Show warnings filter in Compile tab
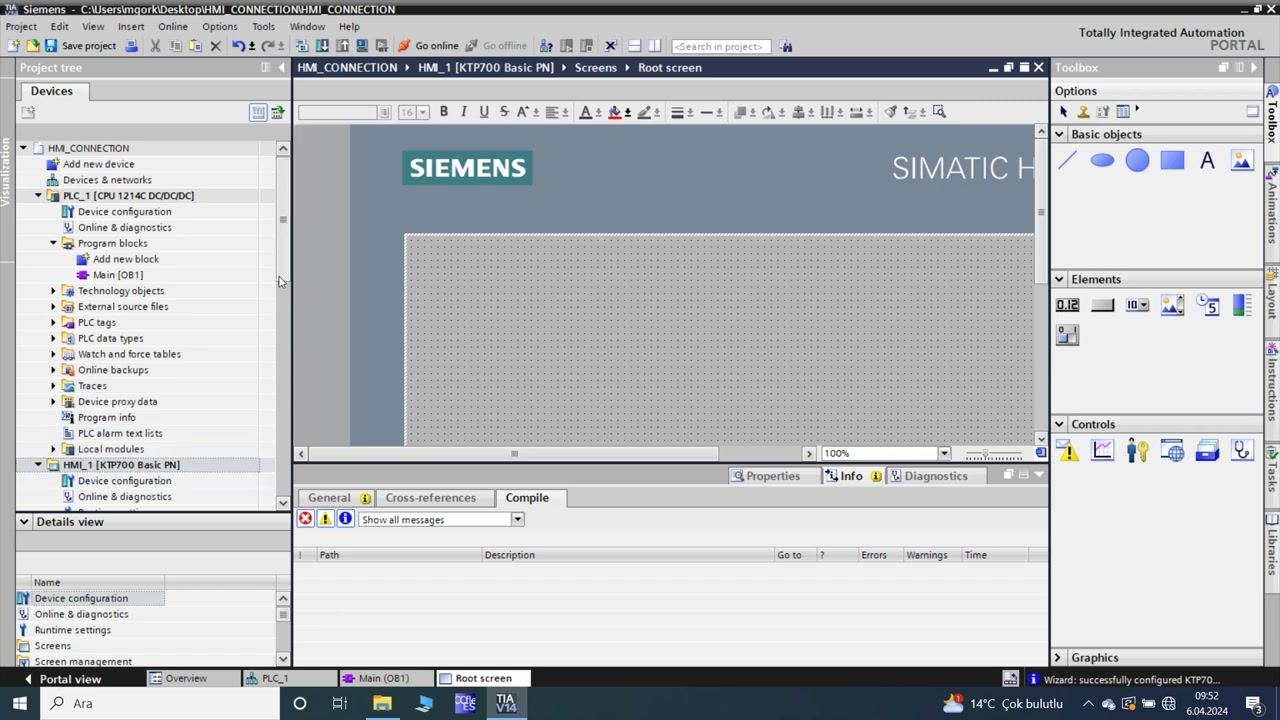Image resolution: width=1280 pixels, height=720 pixels. pos(325,519)
